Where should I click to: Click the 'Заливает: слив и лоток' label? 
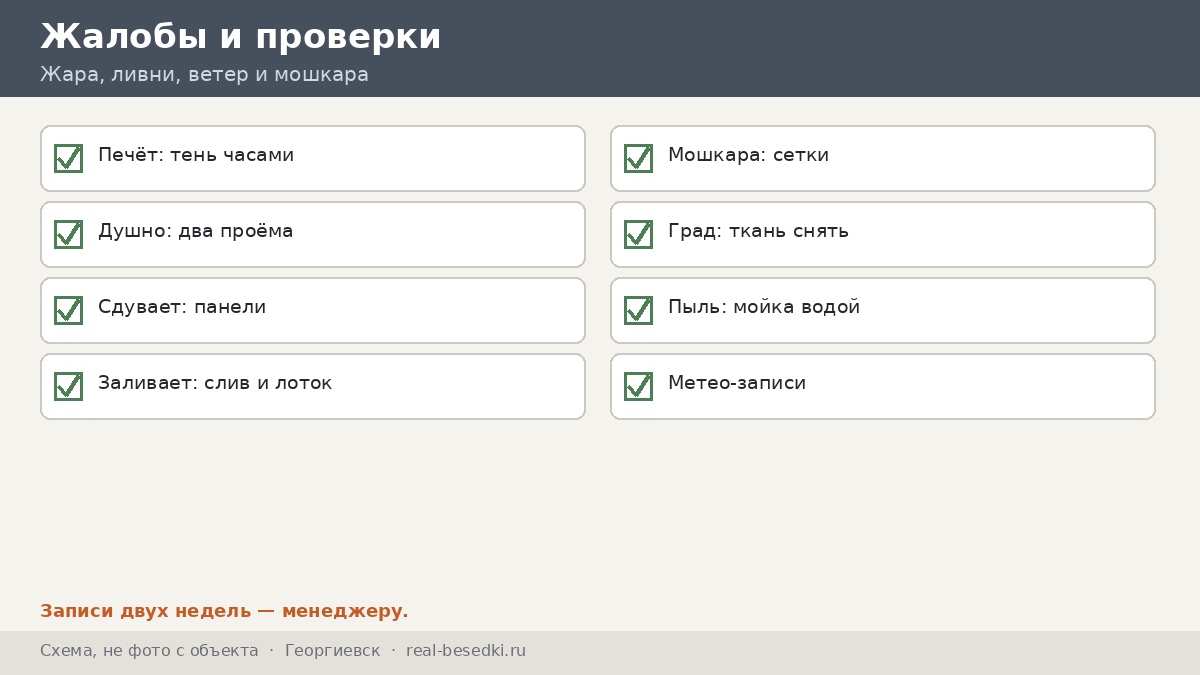point(215,383)
